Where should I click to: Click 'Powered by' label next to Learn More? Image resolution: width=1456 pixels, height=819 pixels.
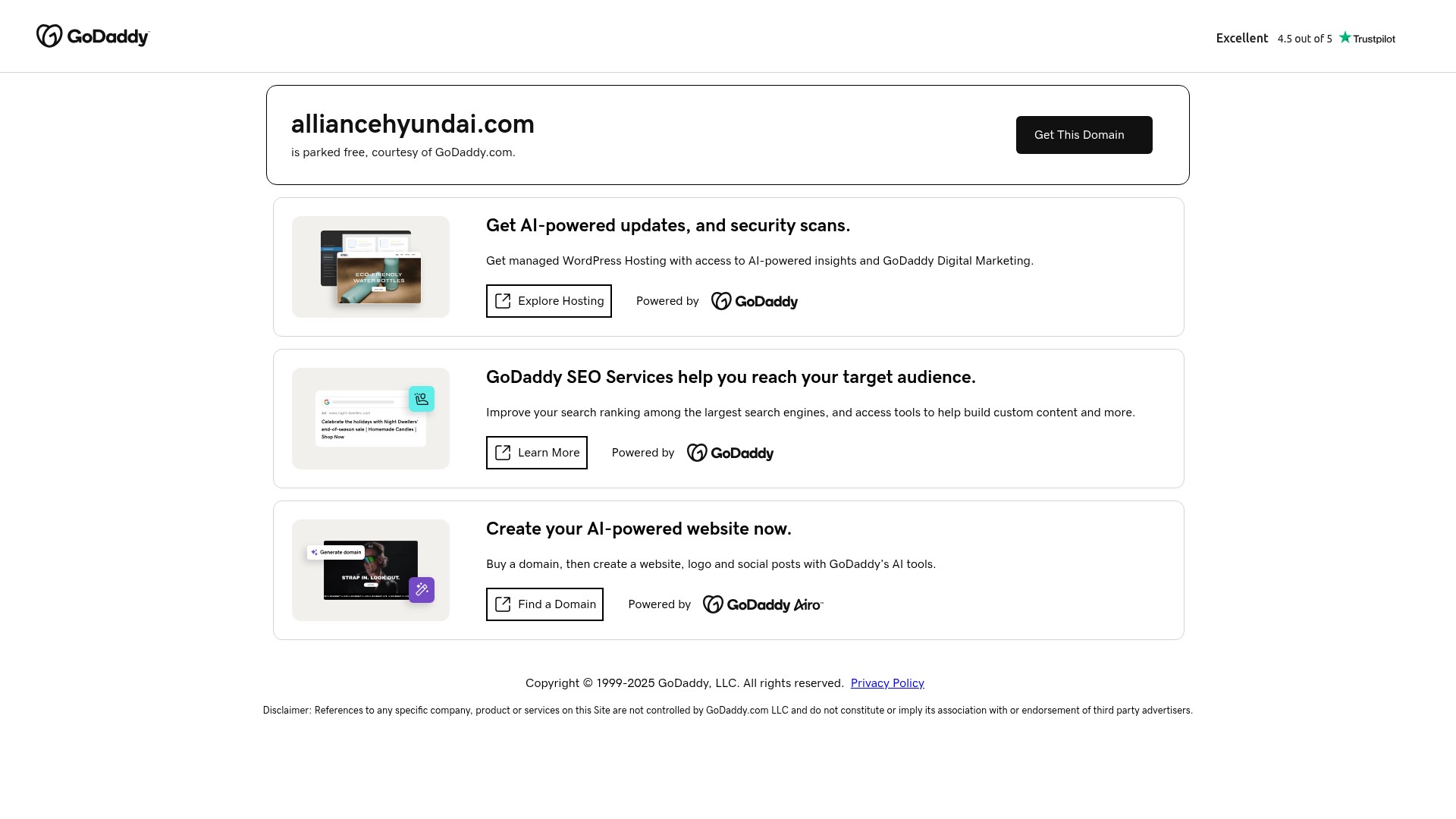click(x=643, y=453)
